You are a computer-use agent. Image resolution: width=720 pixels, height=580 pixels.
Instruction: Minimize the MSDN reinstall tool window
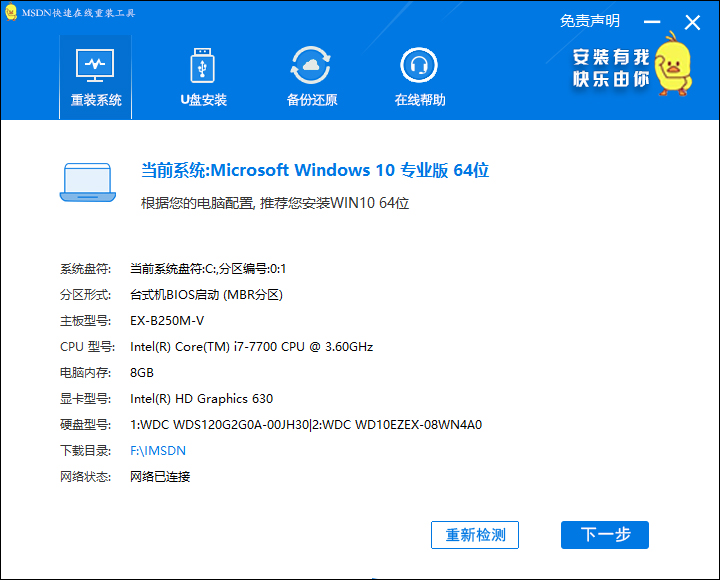652,22
